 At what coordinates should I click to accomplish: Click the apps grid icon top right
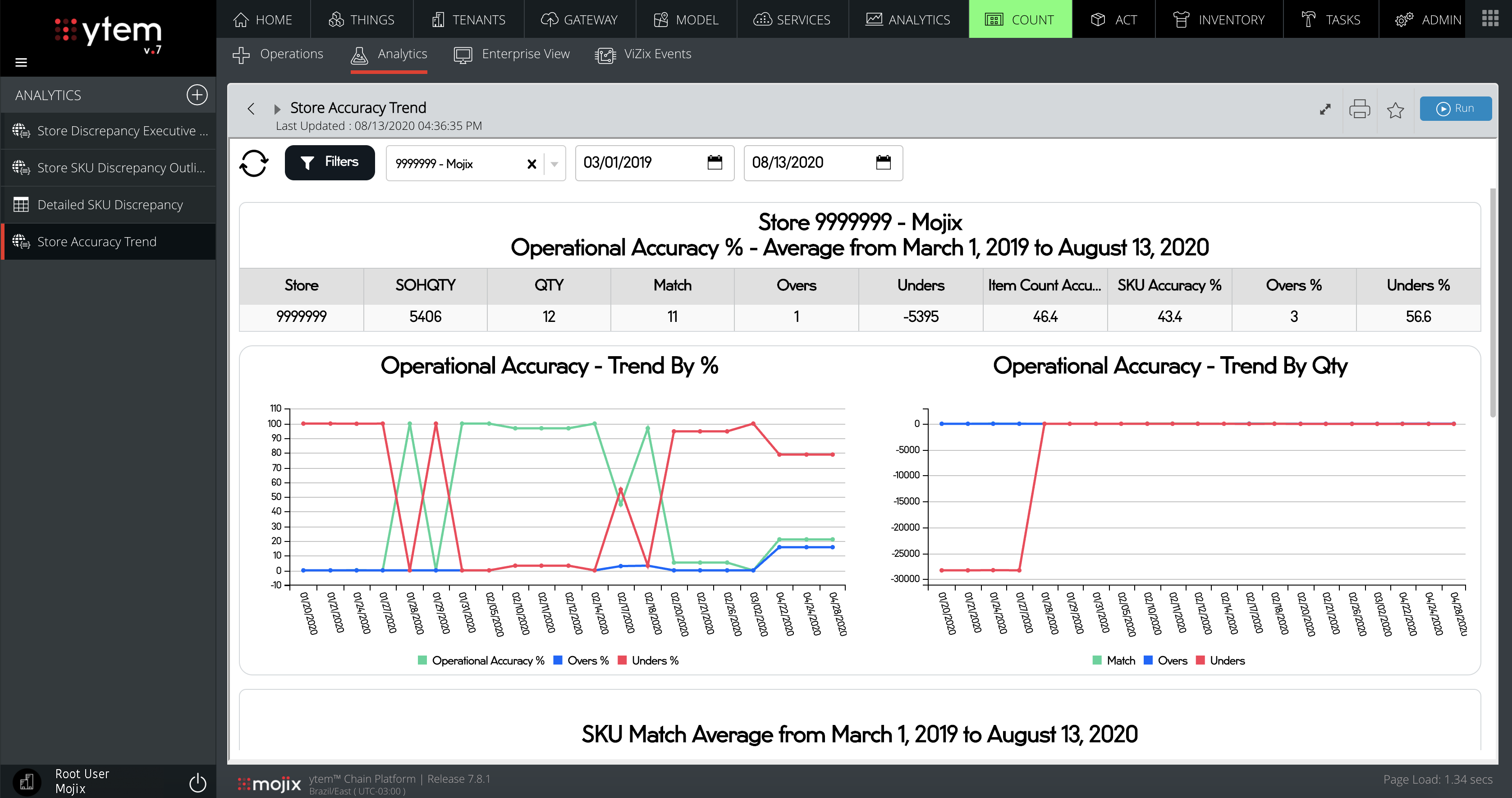click(1490, 18)
